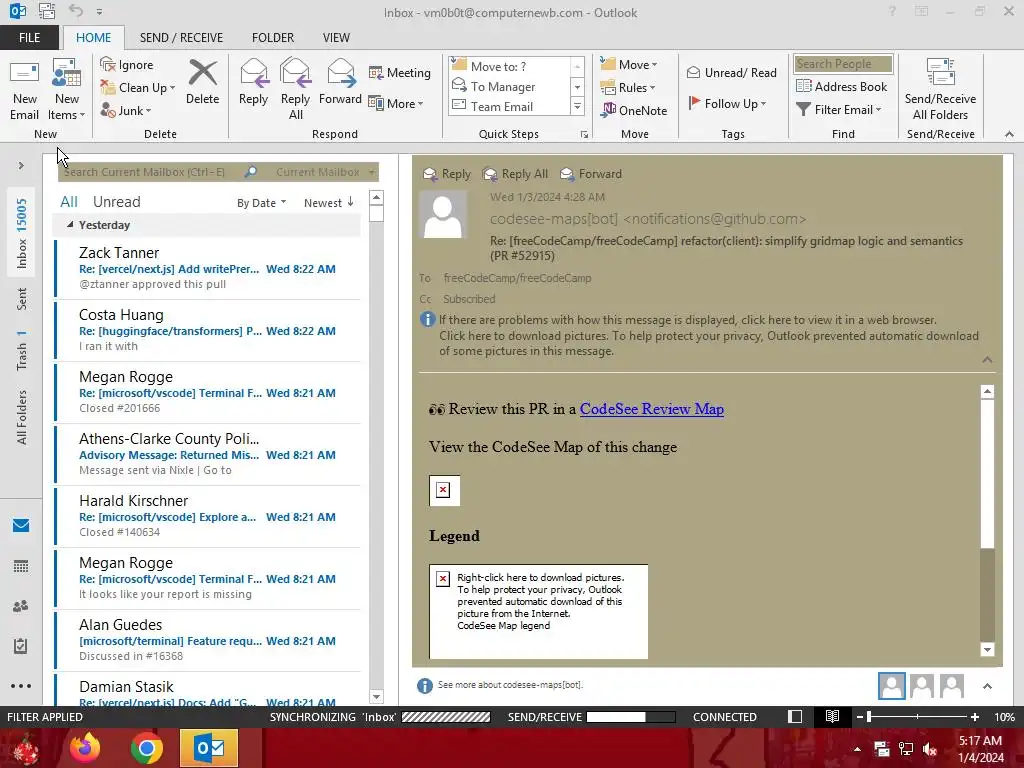Collapse the Yesterday group
Screen dimensions: 1024x768
point(70,225)
